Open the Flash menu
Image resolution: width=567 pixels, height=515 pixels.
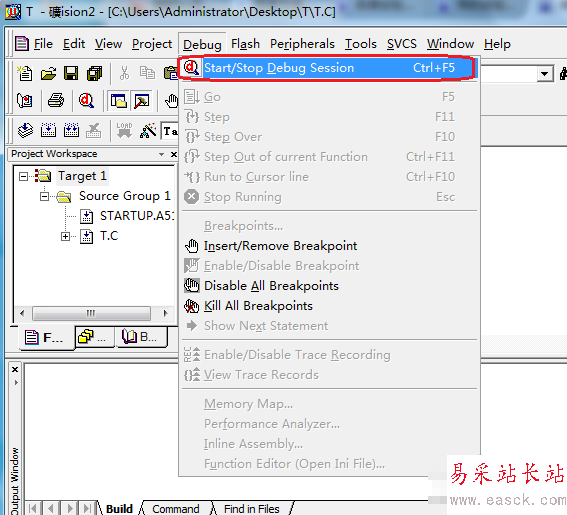pos(245,44)
